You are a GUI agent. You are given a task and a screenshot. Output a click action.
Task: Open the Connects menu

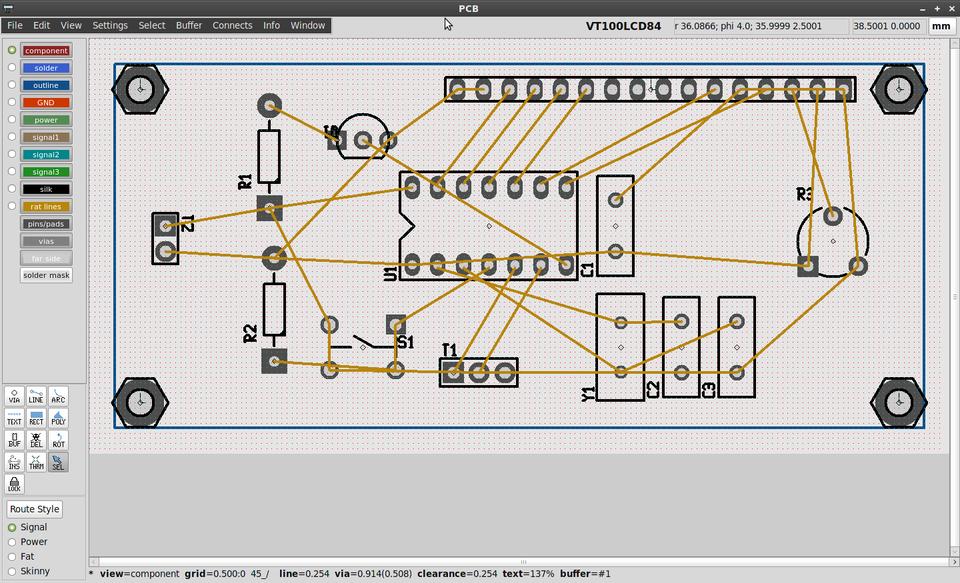click(232, 25)
